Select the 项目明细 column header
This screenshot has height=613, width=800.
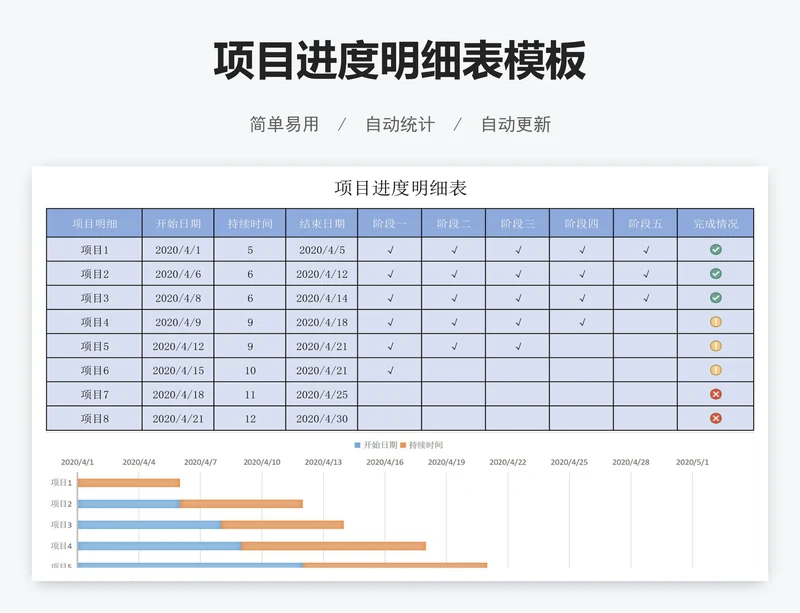[x=94, y=223]
